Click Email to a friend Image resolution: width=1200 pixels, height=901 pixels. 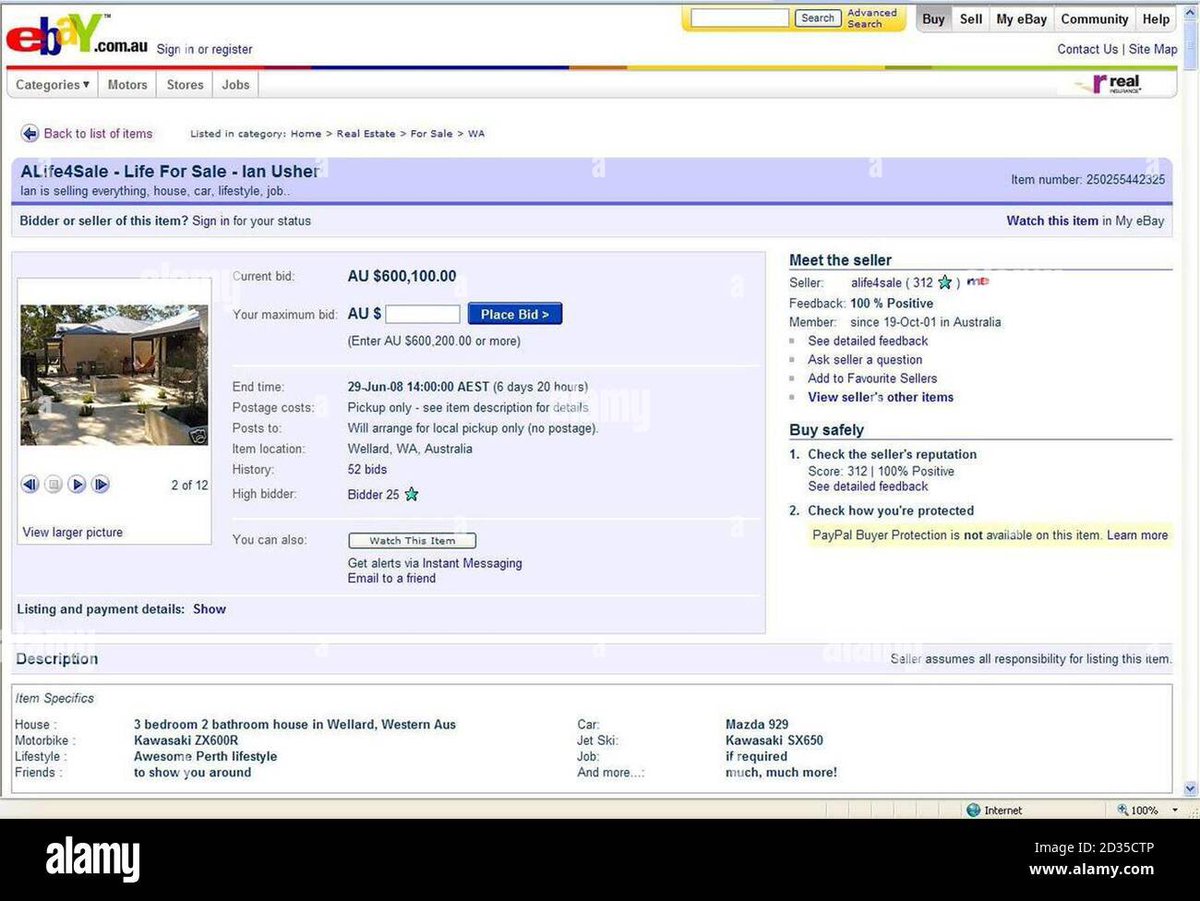tap(392, 578)
